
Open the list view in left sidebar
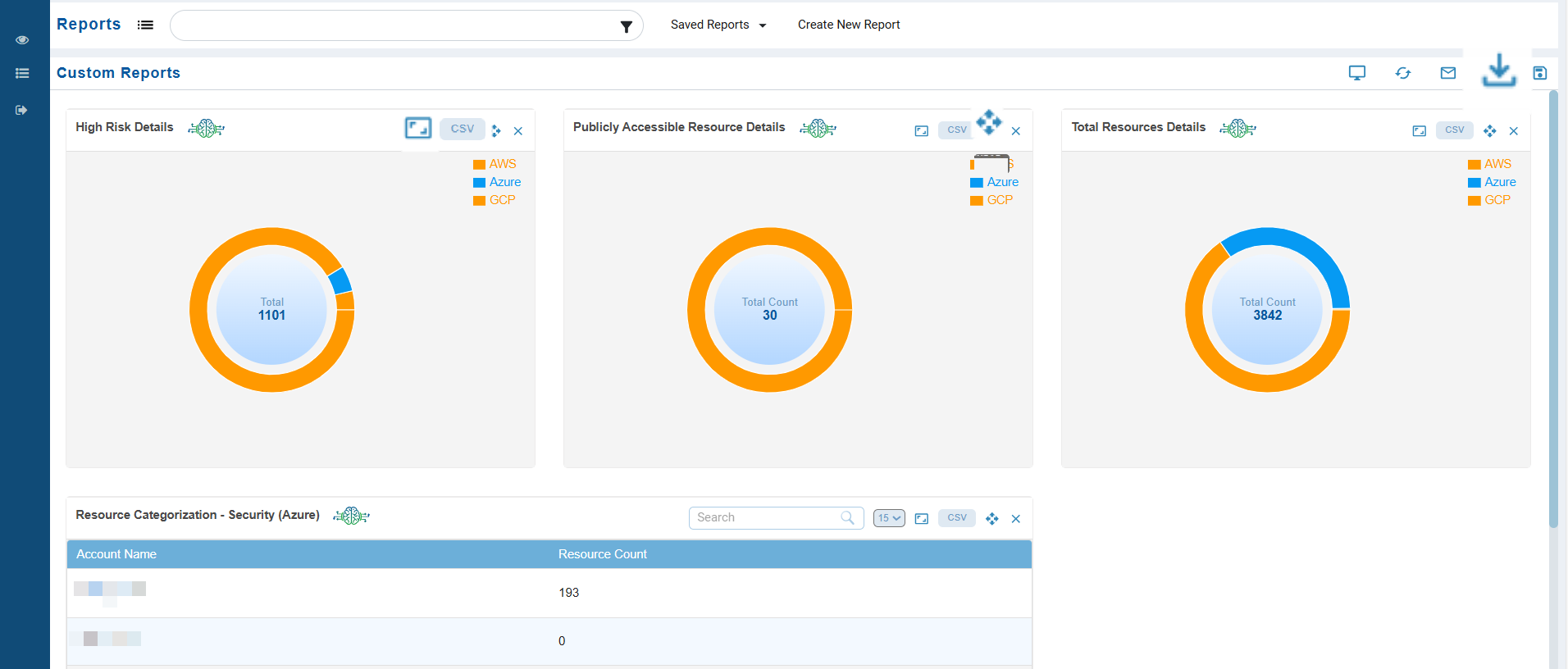coord(22,74)
